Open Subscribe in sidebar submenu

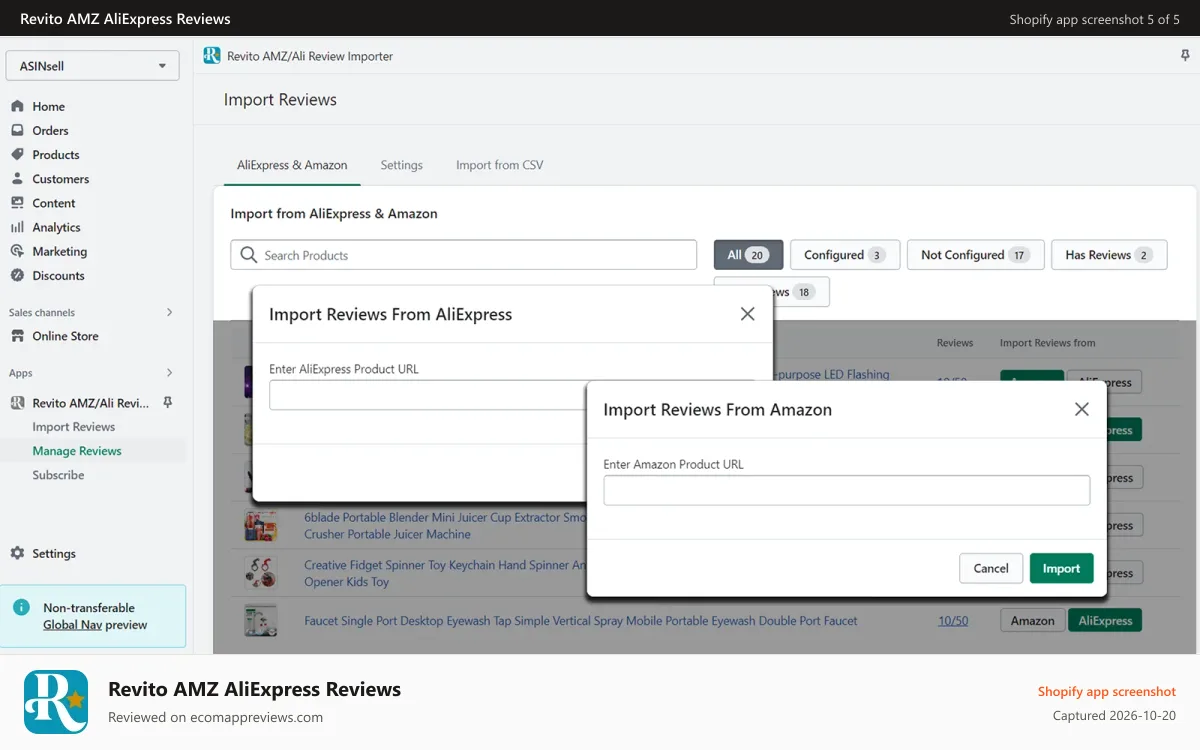coord(58,475)
